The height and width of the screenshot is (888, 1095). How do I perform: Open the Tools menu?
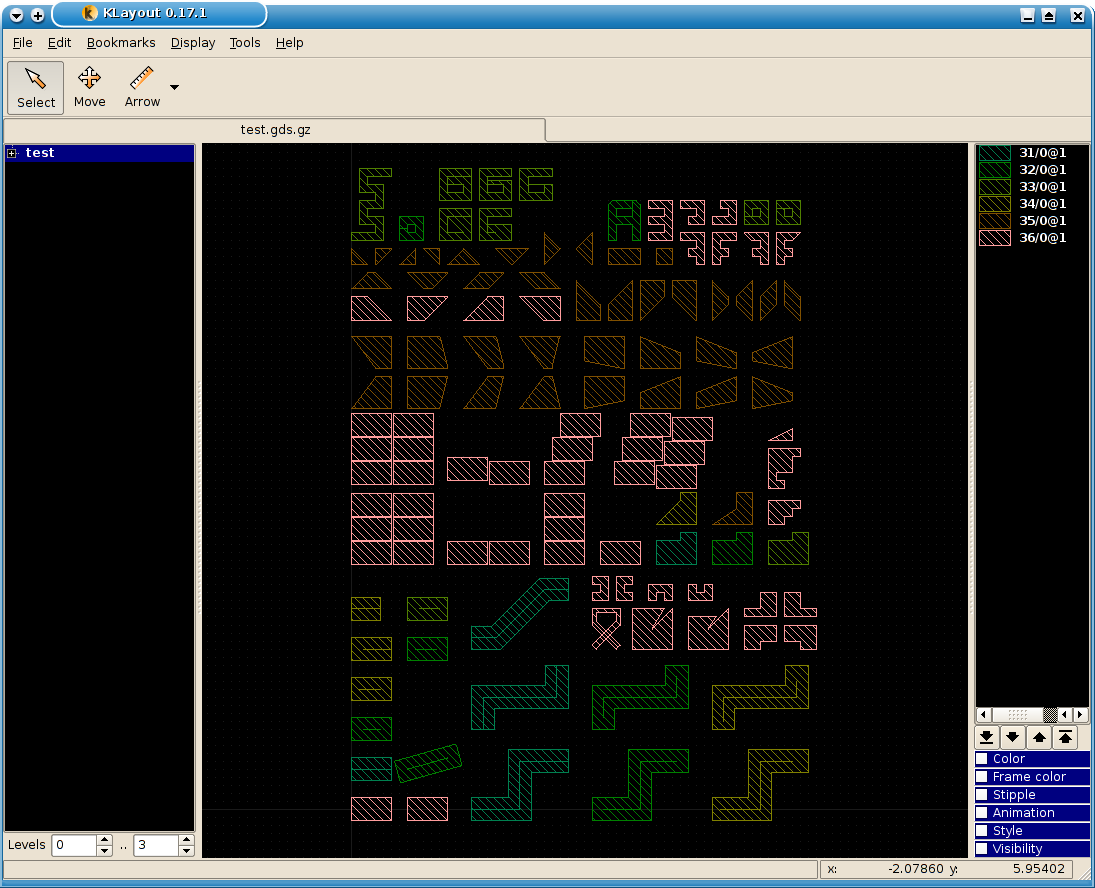point(245,43)
